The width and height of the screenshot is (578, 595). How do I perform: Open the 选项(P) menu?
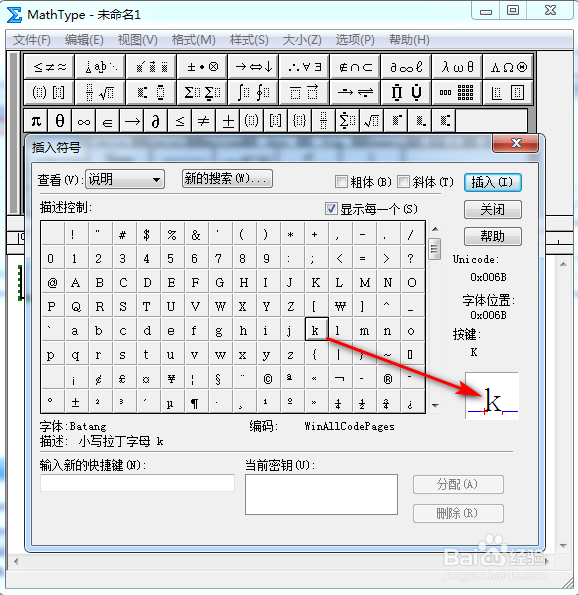coord(355,40)
